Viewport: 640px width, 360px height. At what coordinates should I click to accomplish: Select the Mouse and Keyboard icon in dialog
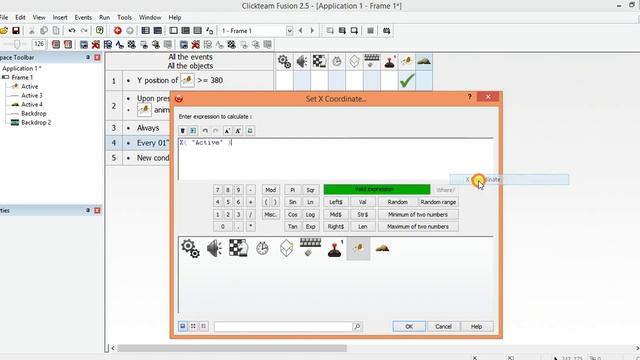(310, 247)
